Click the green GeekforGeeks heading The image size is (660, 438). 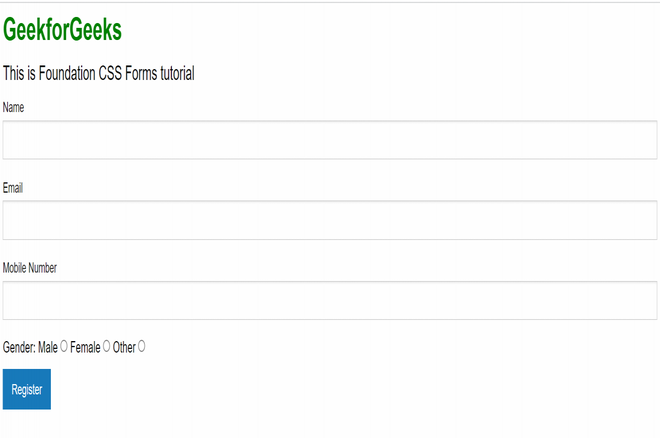(x=62, y=31)
